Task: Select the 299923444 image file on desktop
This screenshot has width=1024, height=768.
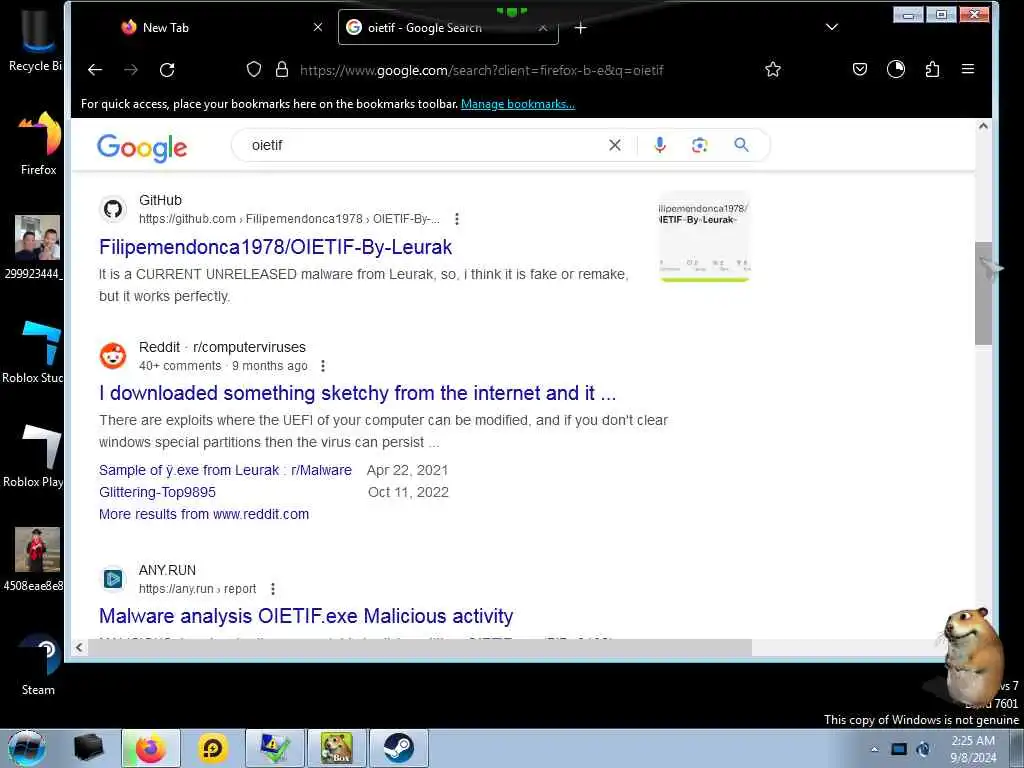Action: [34, 247]
